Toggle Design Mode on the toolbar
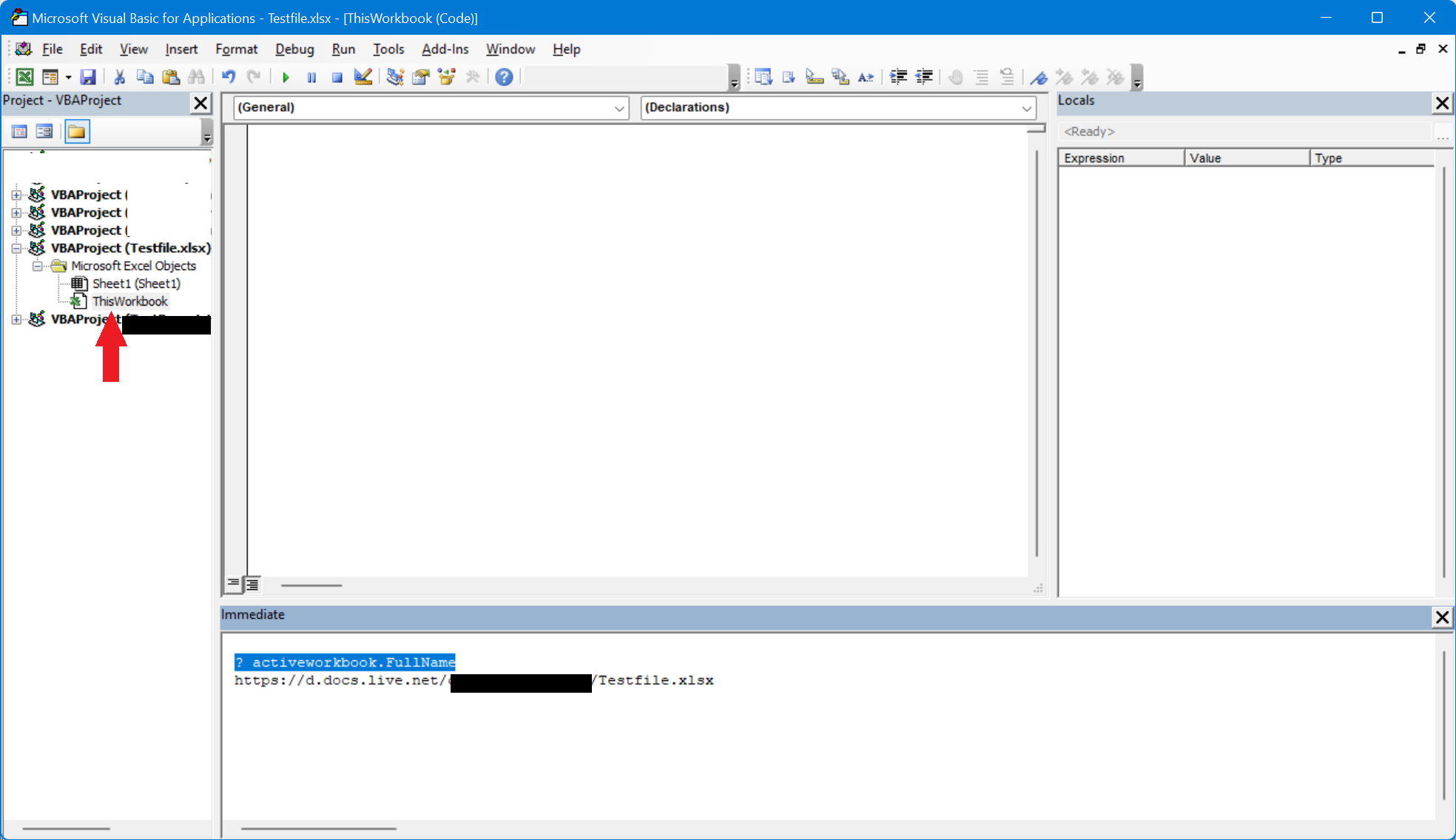 click(363, 77)
